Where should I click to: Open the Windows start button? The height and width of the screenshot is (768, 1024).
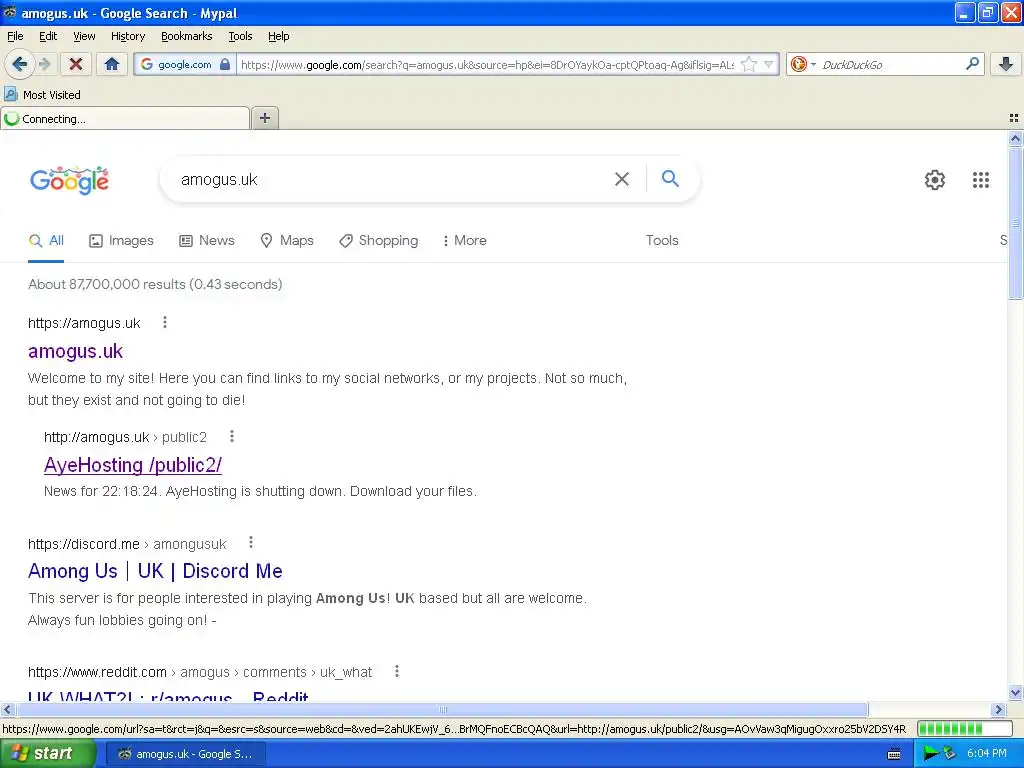tap(47, 754)
